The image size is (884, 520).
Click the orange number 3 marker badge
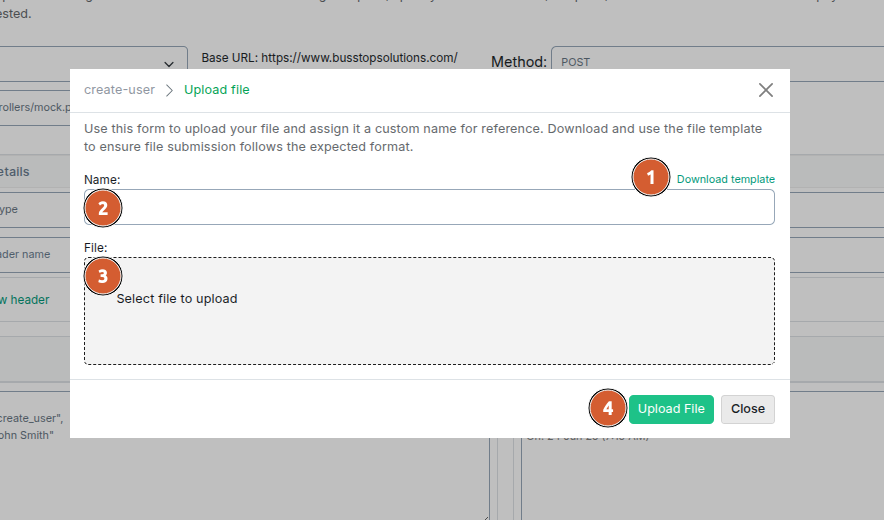click(x=103, y=275)
